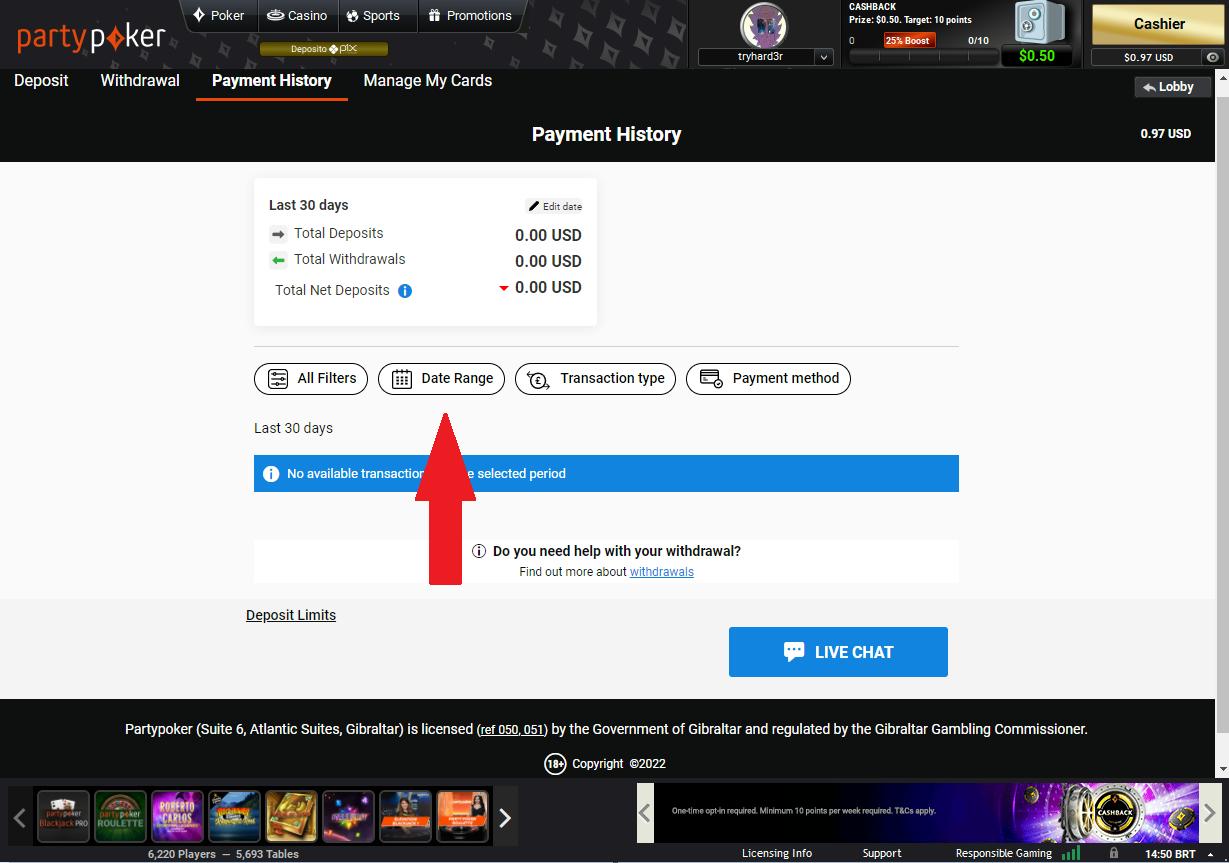The image size is (1229, 863).
Task: Start a Live Chat session
Action: pos(838,652)
